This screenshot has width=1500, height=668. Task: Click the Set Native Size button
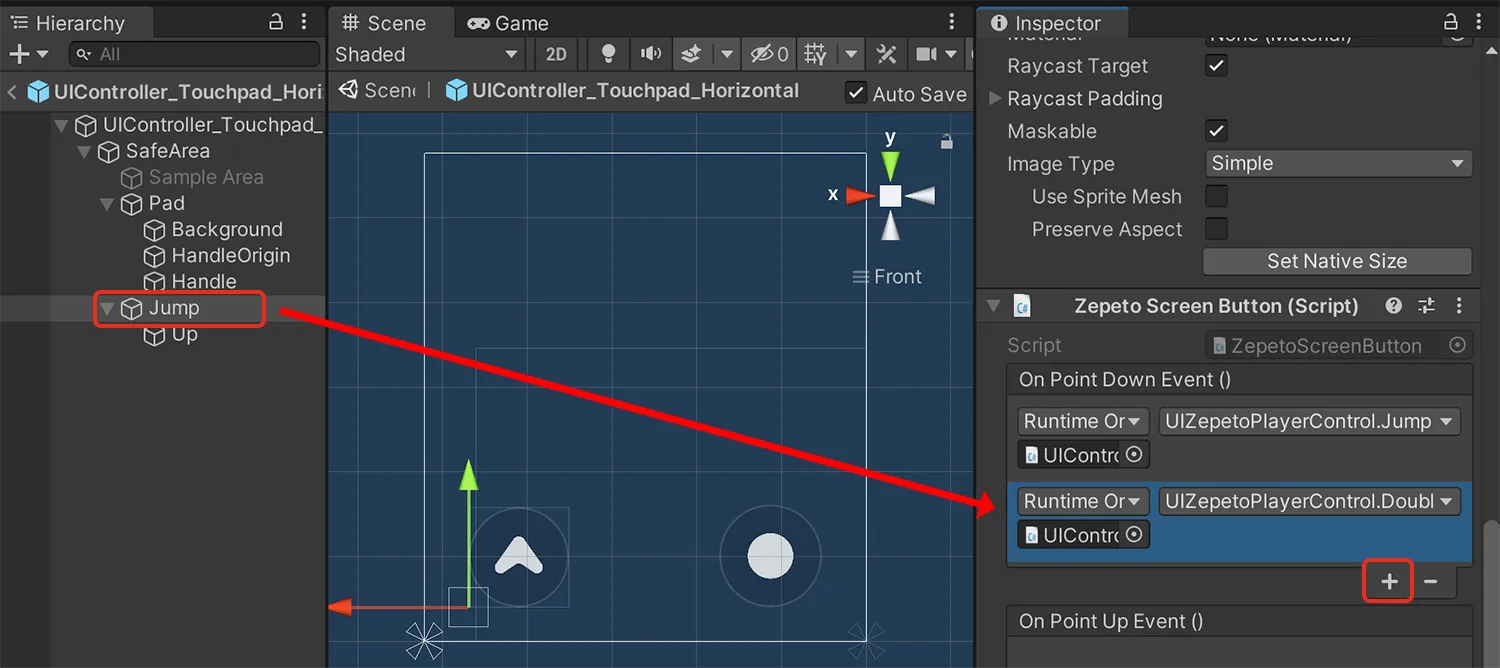[x=1337, y=261]
